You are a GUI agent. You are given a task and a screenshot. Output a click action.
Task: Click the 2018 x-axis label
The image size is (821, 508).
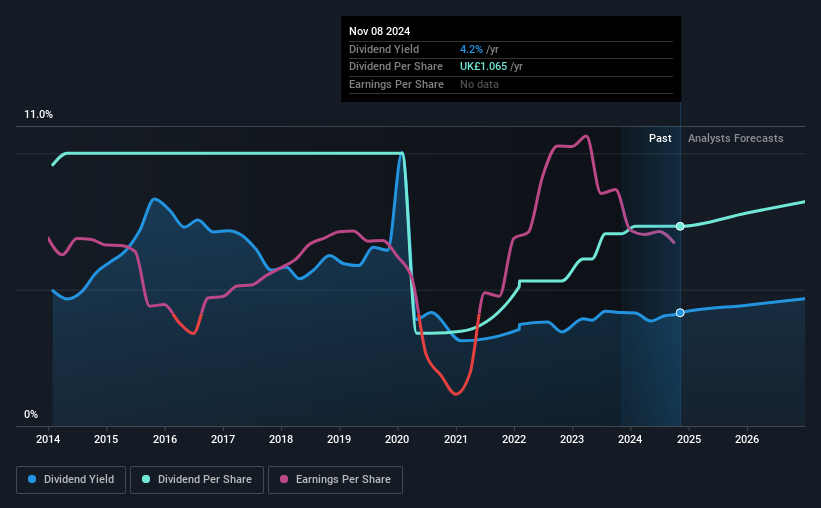click(x=281, y=439)
